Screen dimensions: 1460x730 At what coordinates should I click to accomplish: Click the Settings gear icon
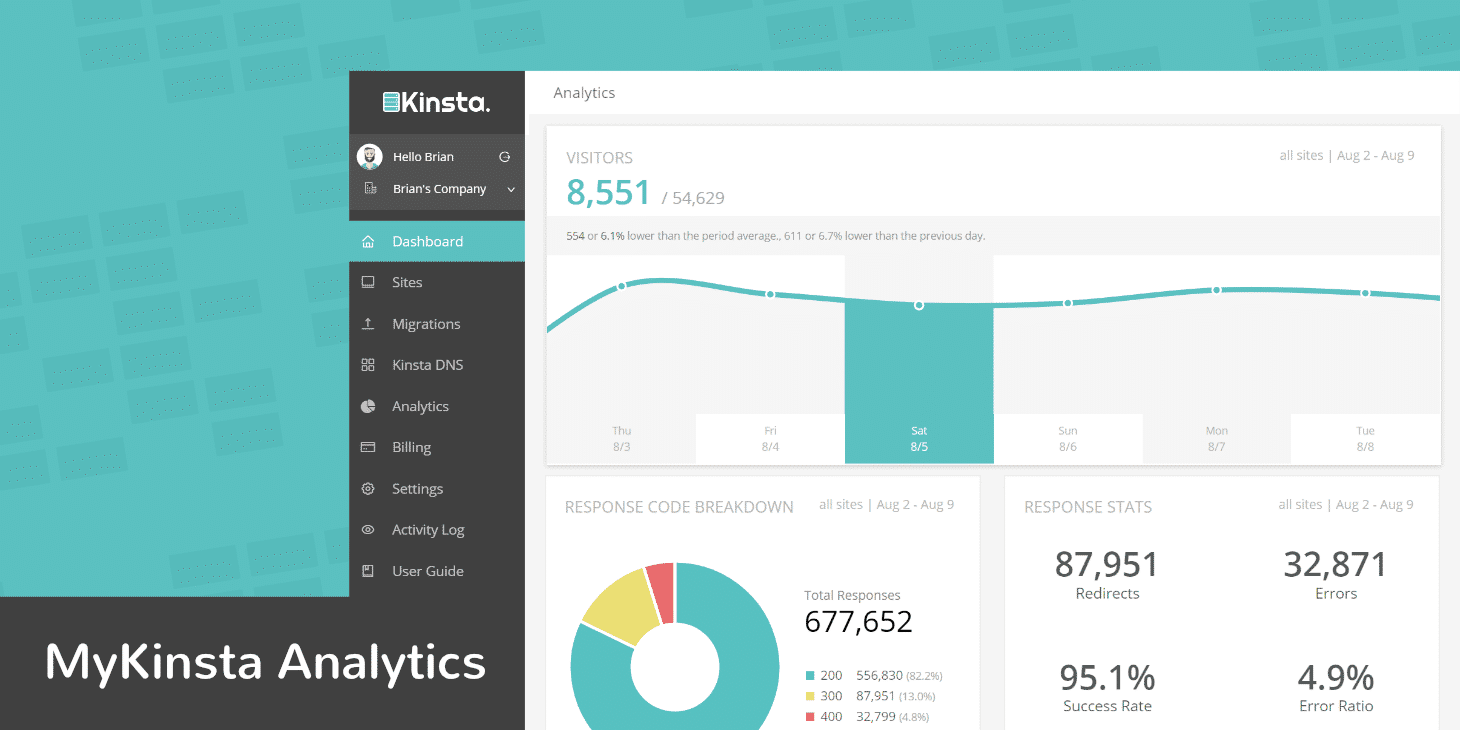[368, 488]
